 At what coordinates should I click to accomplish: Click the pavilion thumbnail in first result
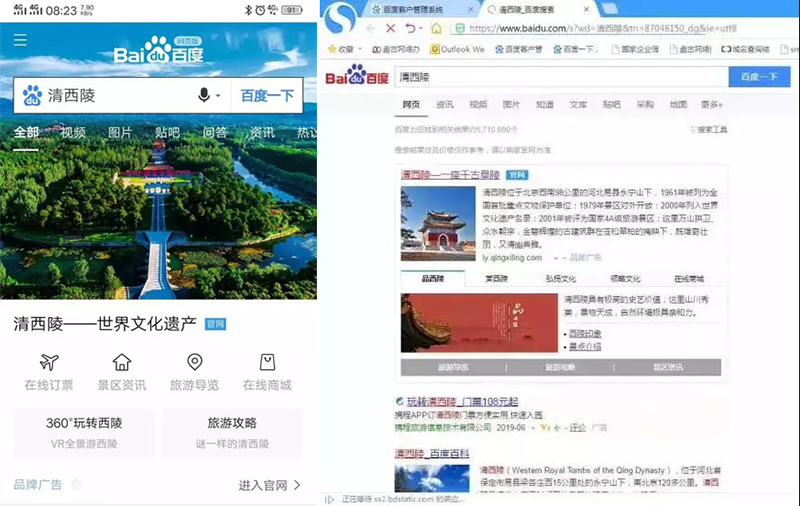438,224
